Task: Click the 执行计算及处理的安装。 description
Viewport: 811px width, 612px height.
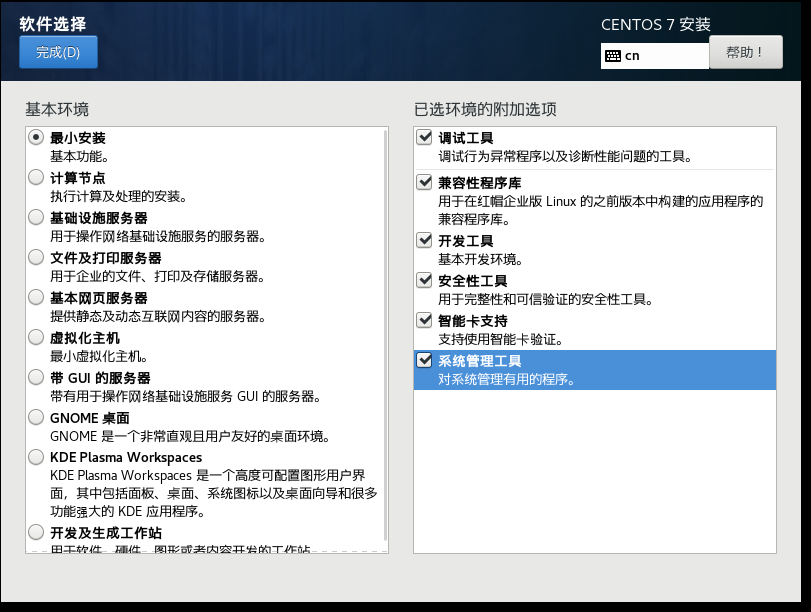Action: pyautogui.click(x=118, y=196)
